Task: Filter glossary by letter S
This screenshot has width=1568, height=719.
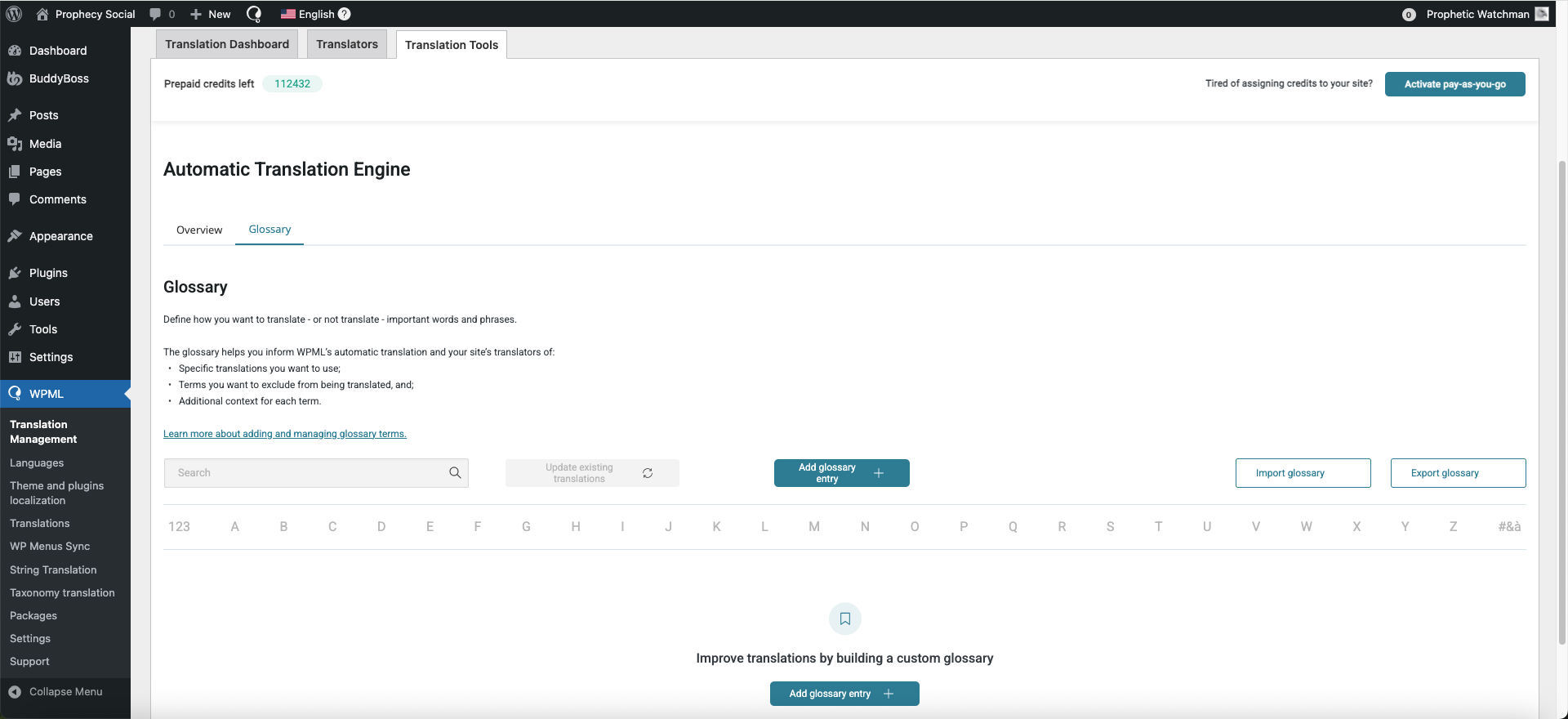Action: 1111,527
